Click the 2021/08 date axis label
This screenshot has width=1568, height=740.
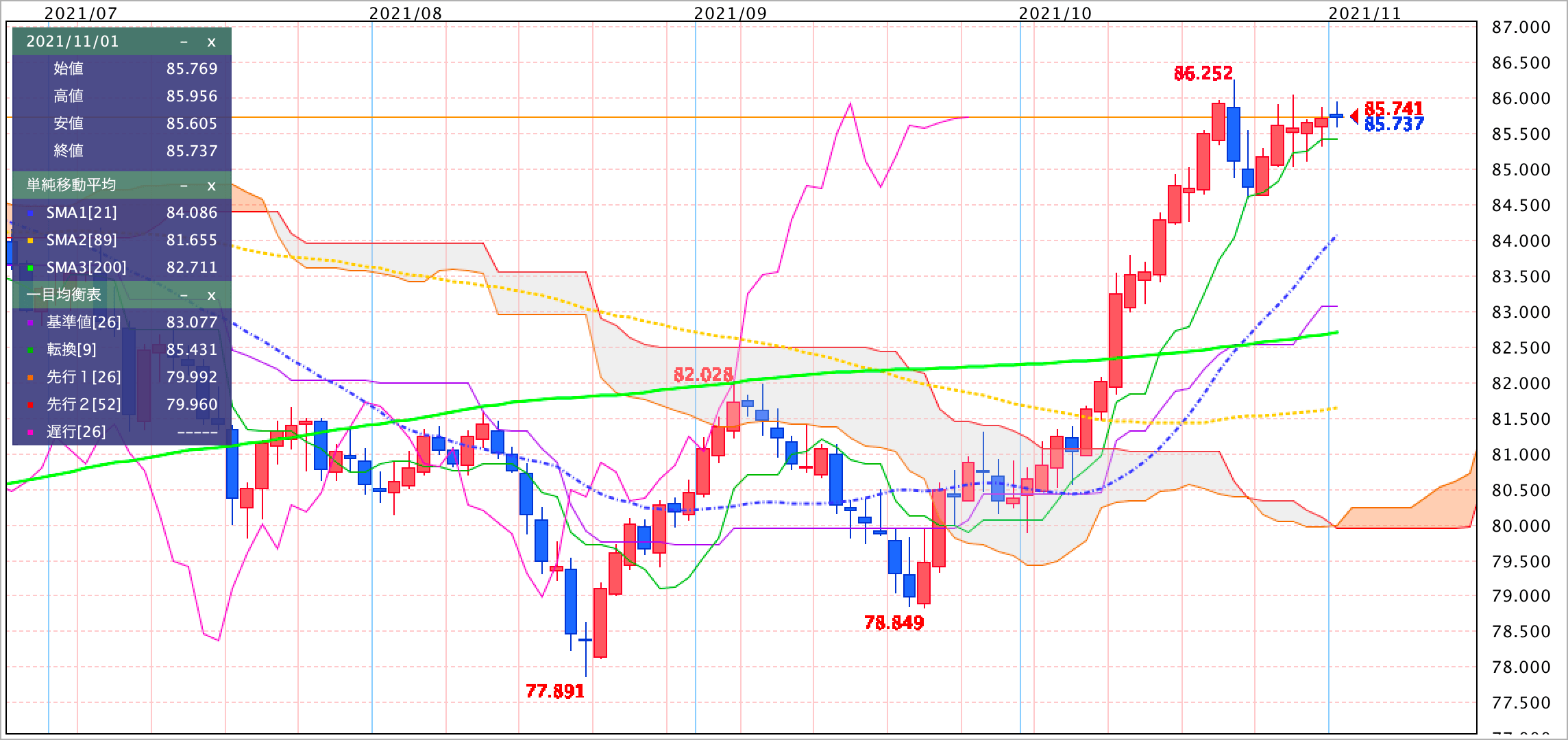pyautogui.click(x=406, y=14)
